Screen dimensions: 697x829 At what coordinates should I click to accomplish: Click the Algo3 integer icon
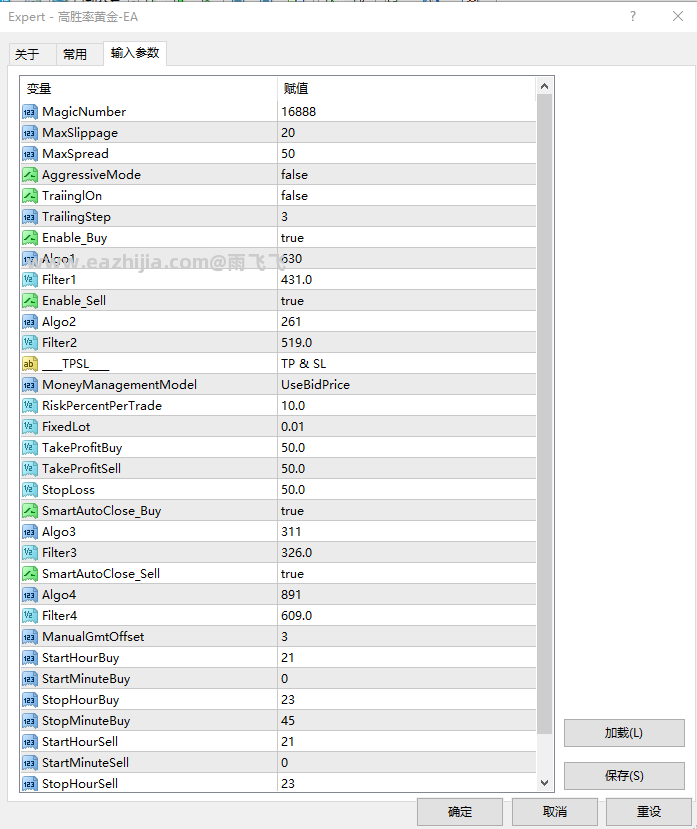coord(30,532)
